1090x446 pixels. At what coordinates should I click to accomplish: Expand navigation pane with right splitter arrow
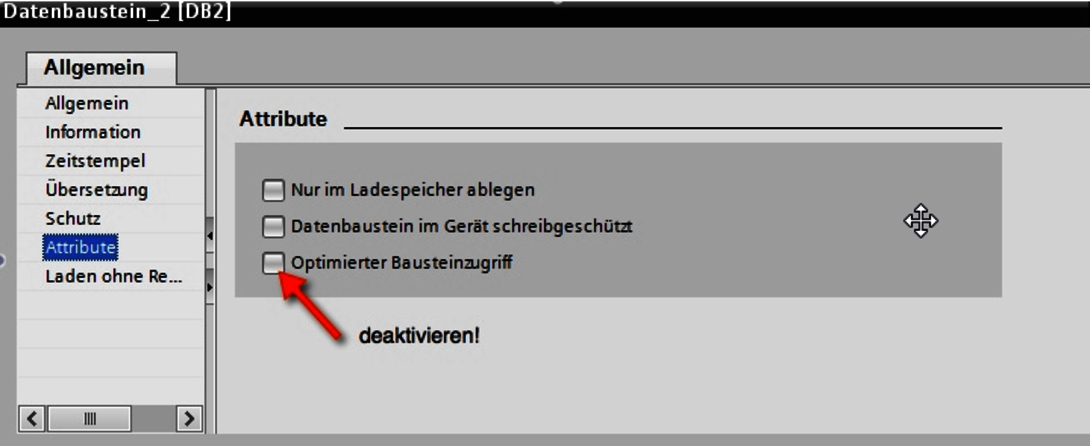209,287
